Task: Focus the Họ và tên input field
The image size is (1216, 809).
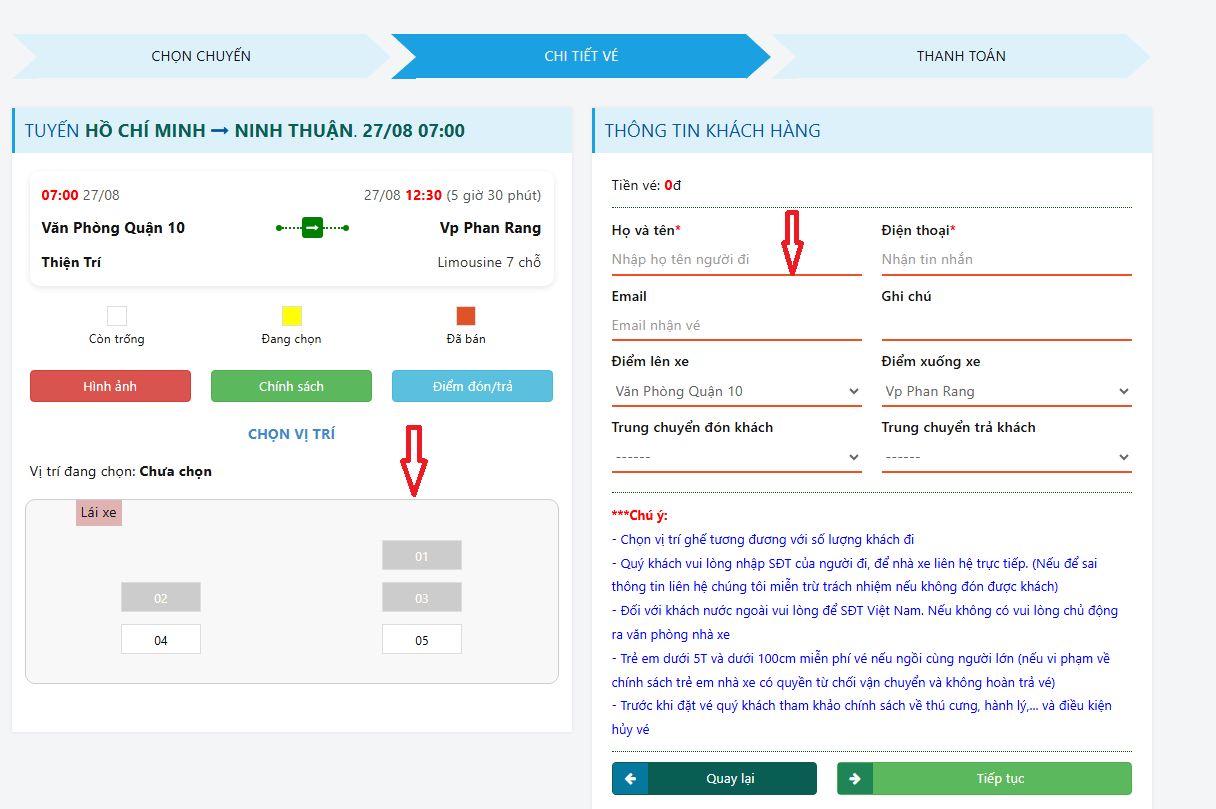Action: 736,259
